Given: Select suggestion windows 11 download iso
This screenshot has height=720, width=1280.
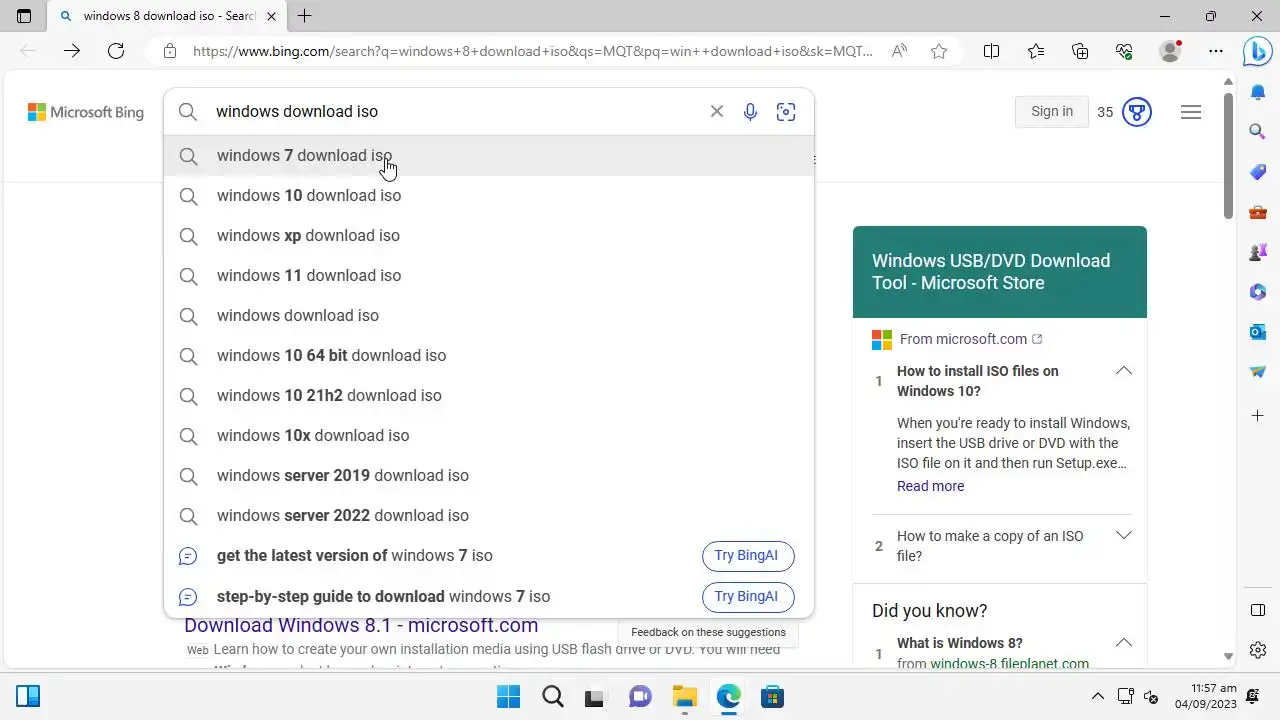Looking at the screenshot, I should pos(489,275).
